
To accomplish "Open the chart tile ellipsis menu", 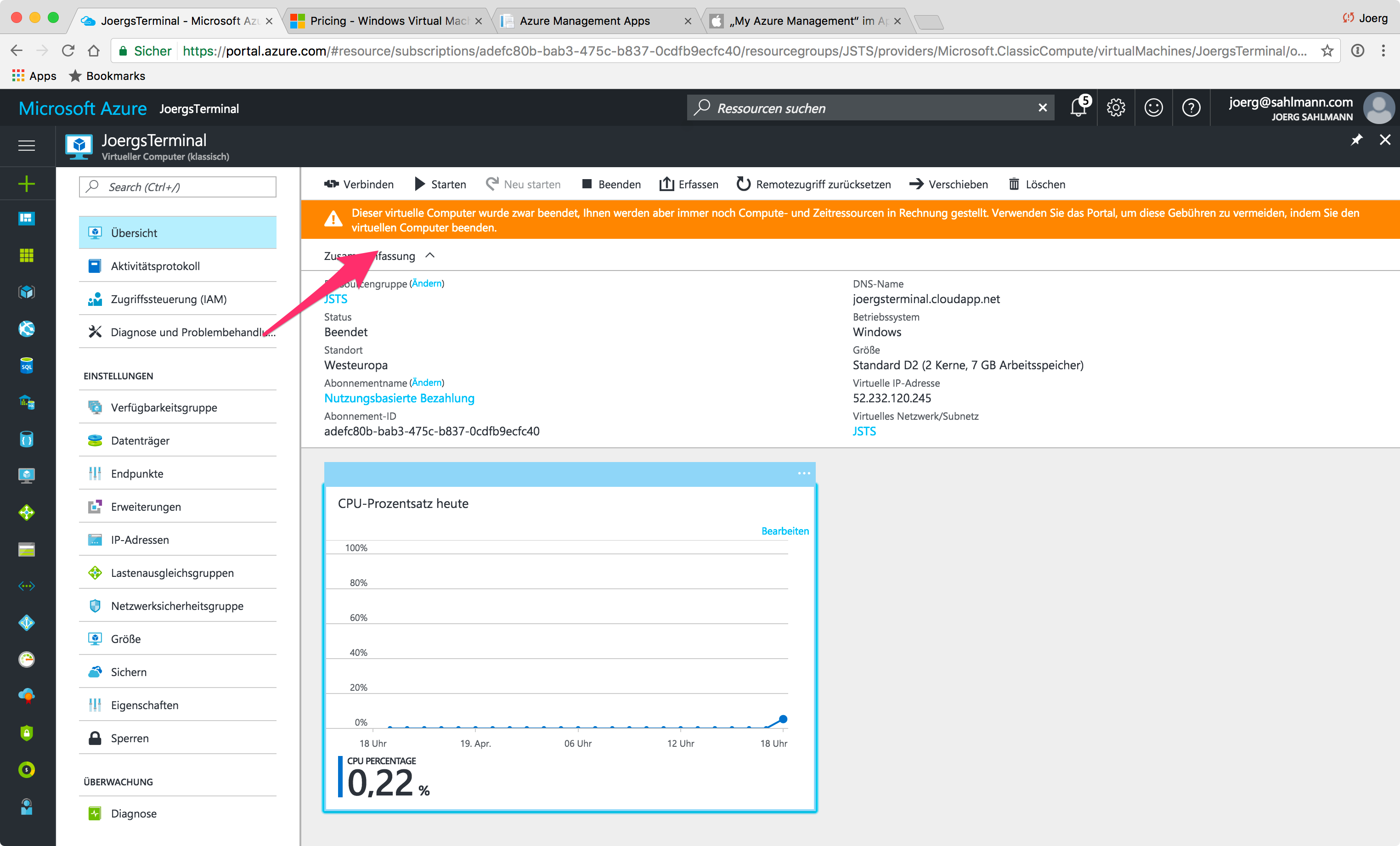I will point(803,473).
